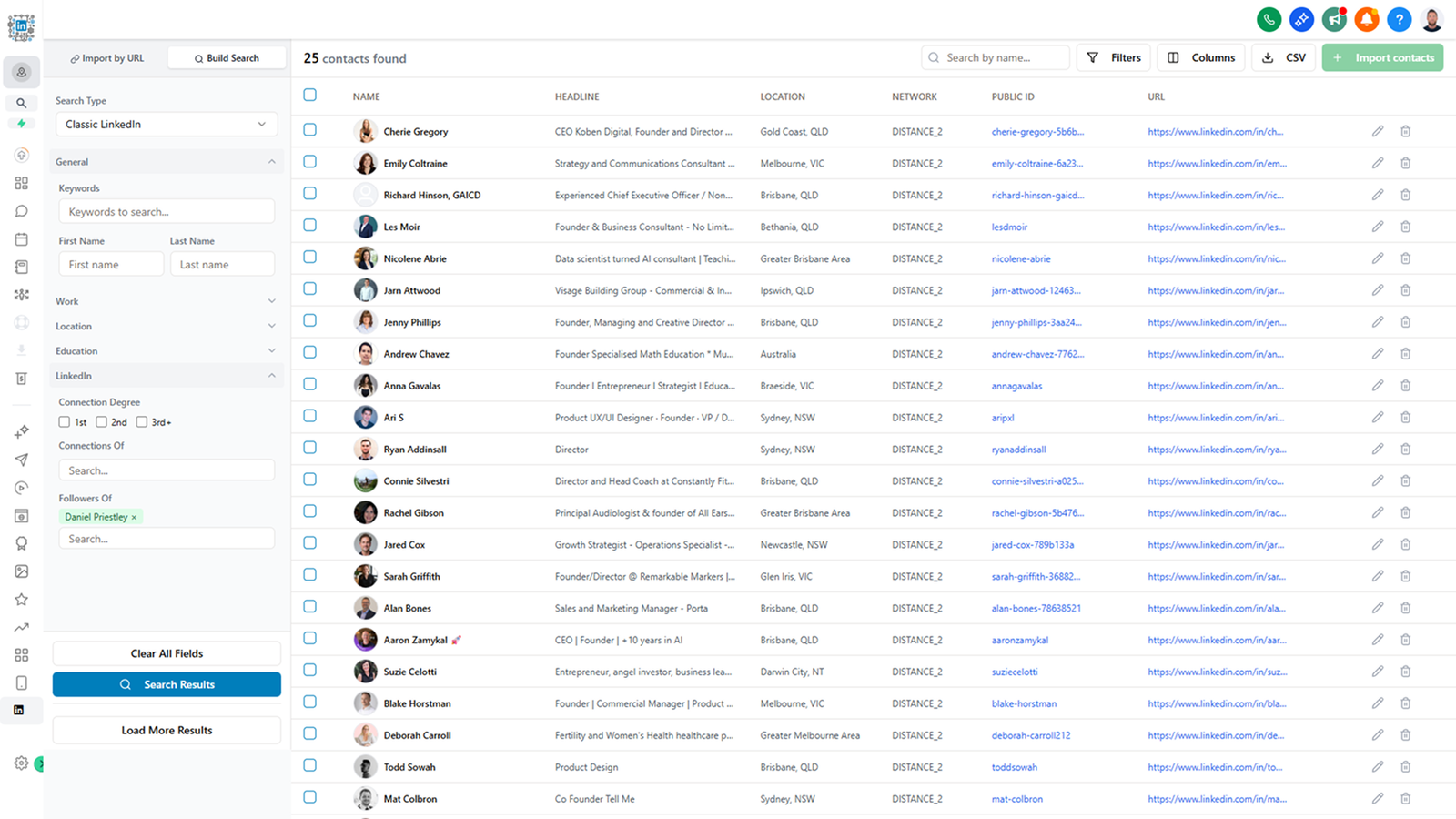This screenshot has width=1456, height=819.
Task: Start a call with the green phone icon
Action: 1269,19
